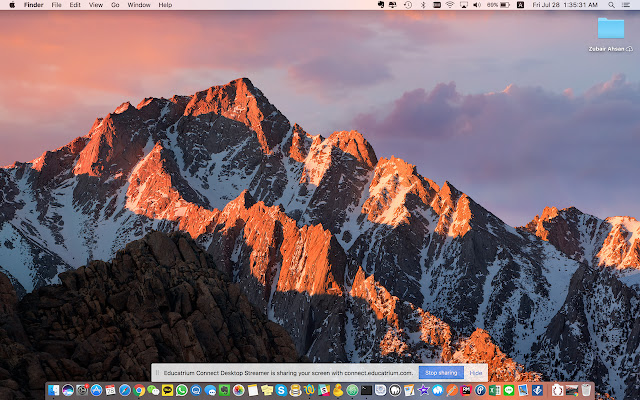640x400 pixels.
Task: Launch KakaoTalk yellow Dock icon
Action: pos(167,390)
